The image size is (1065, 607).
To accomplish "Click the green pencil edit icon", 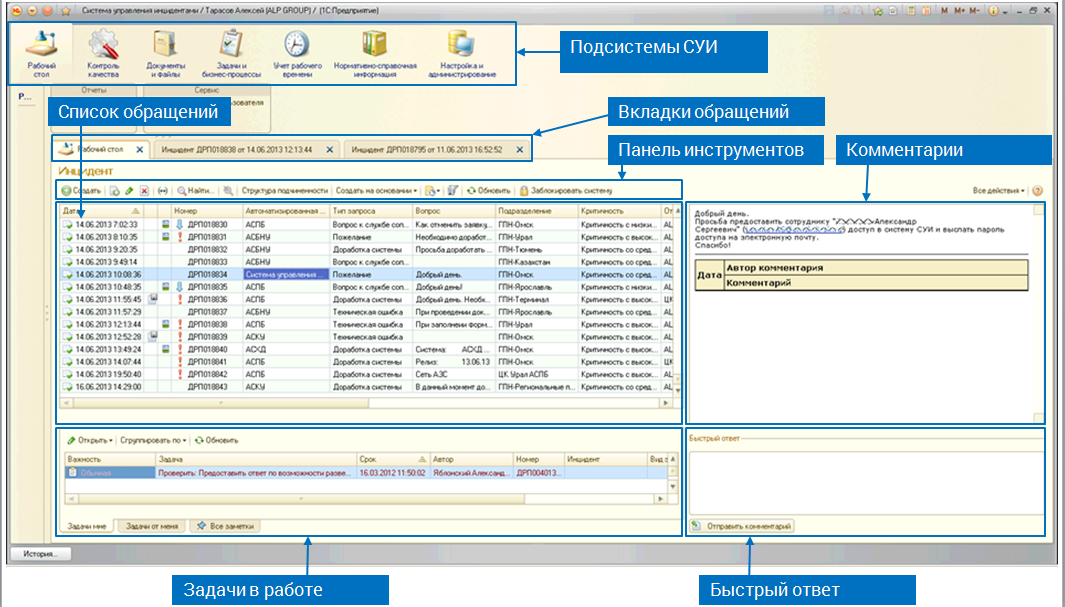I will click(129, 191).
